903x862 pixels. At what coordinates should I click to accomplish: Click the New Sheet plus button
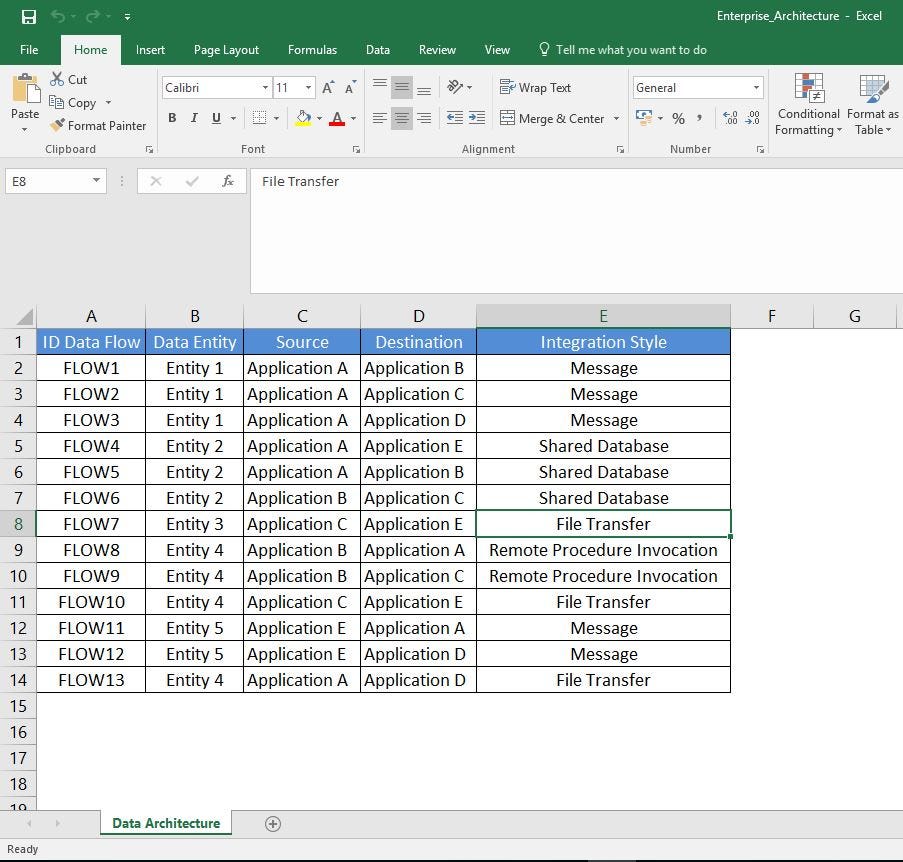[x=272, y=823]
